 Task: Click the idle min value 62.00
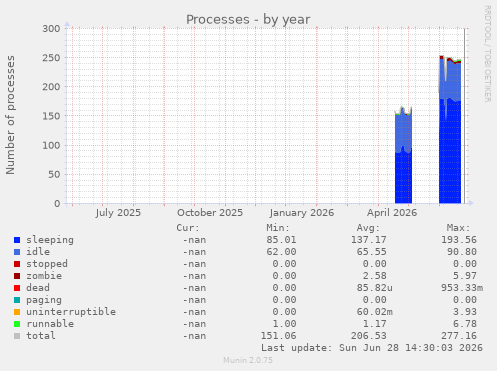click(x=281, y=252)
